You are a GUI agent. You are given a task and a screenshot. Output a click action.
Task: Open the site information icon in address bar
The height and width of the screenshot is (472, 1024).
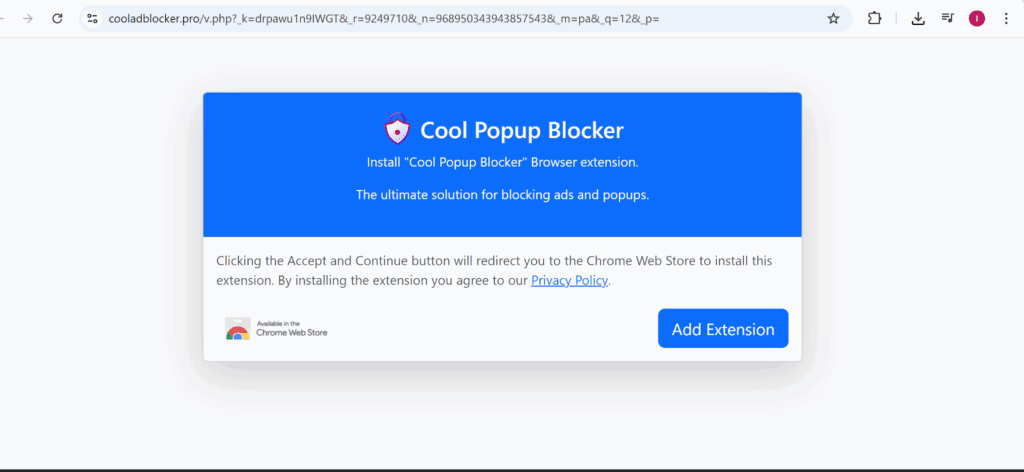point(92,18)
